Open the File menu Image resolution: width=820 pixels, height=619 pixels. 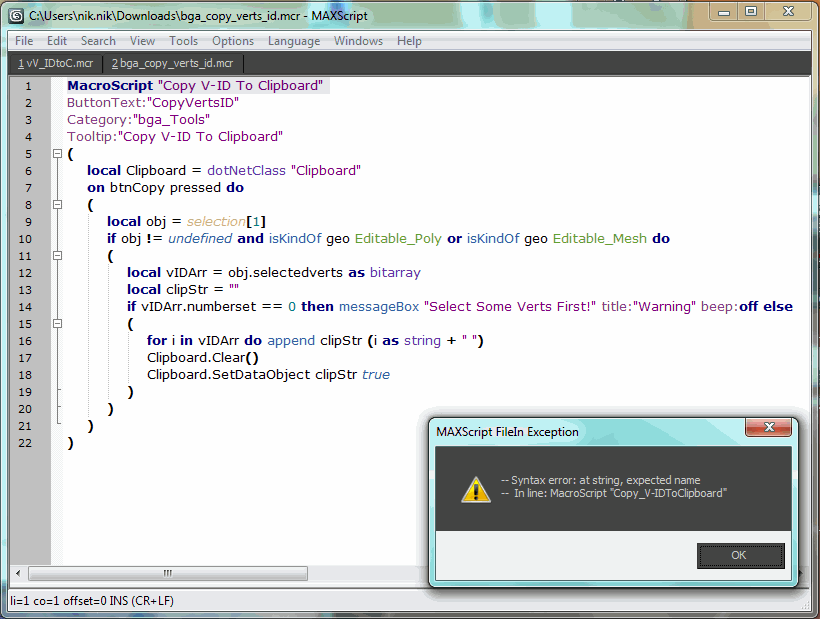click(x=23, y=41)
